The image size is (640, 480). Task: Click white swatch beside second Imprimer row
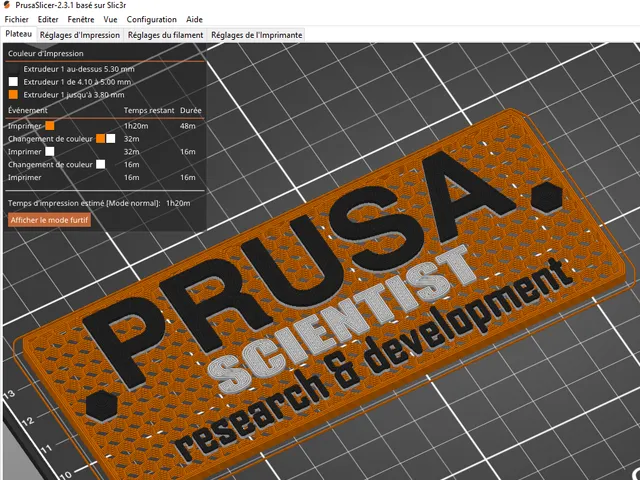(50, 151)
